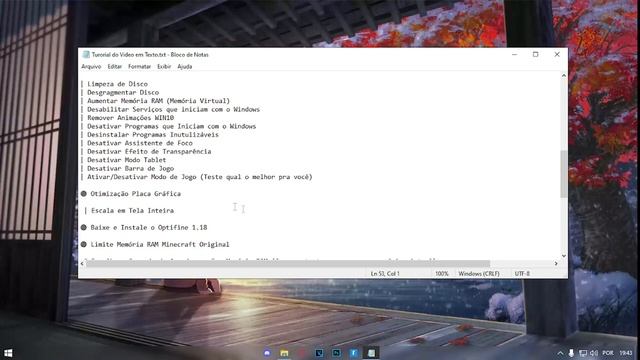The width and height of the screenshot is (640, 360).
Task: Click the 'Aumentar Memória RAM (Memória Virtual)' line
Action: tap(158, 101)
